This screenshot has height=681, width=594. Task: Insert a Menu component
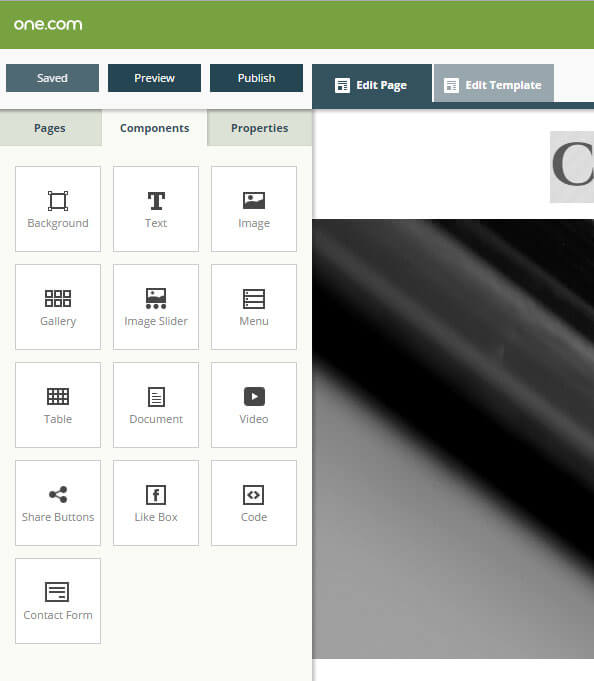[x=254, y=307]
